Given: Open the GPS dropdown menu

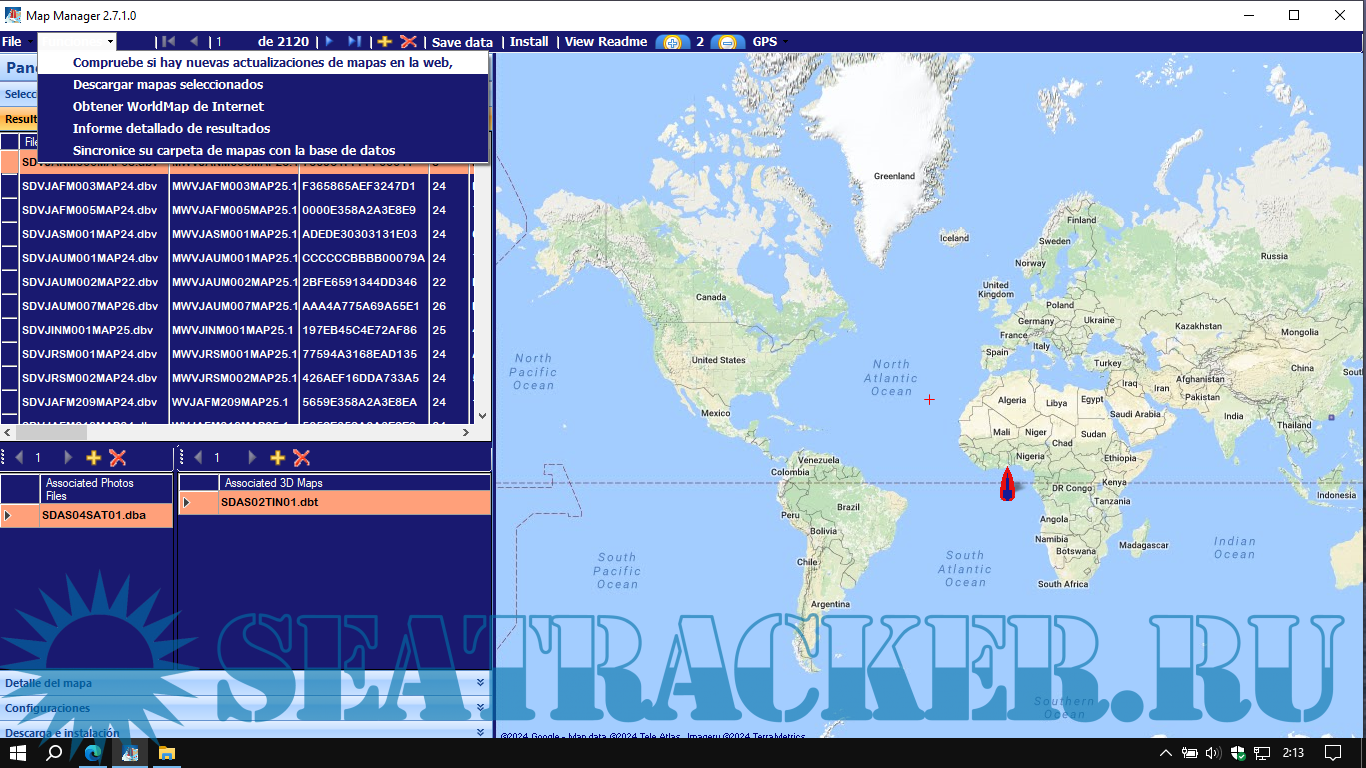Looking at the screenshot, I should tap(769, 42).
